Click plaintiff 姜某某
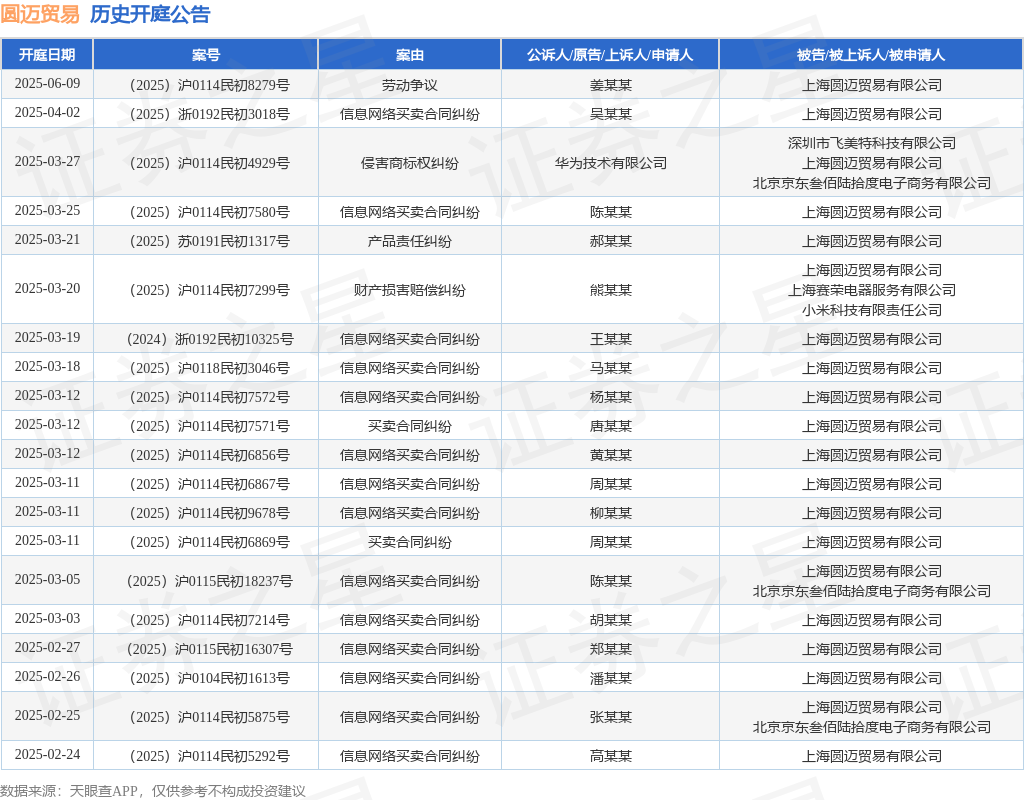The image size is (1024, 800). coord(611,85)
